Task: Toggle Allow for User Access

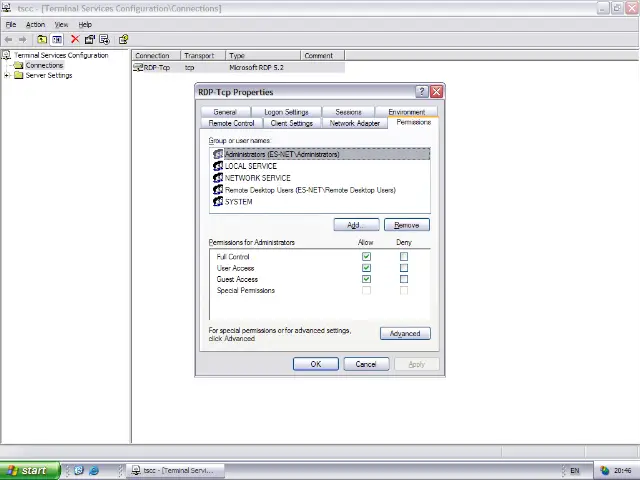Action: (x=367, y=268)
